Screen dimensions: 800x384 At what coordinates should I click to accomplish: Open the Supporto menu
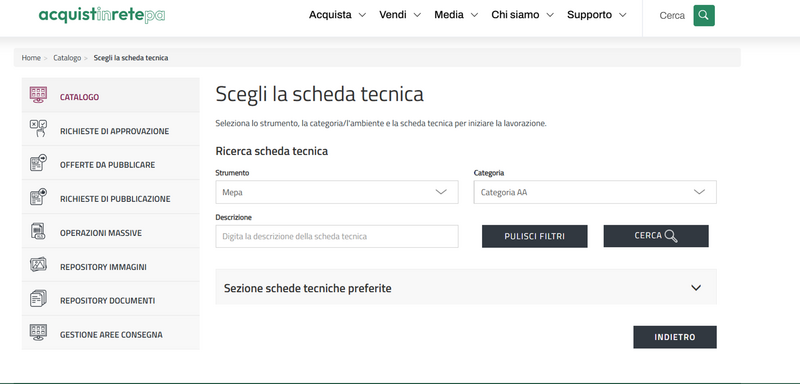coord(596,15)
